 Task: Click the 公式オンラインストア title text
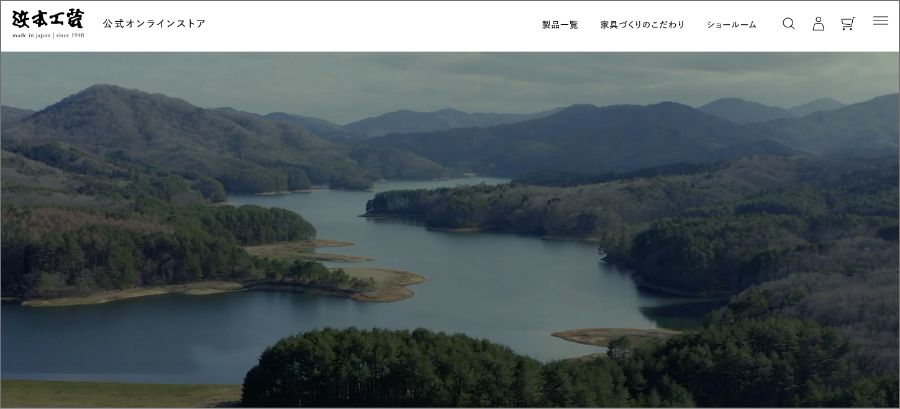154,24
